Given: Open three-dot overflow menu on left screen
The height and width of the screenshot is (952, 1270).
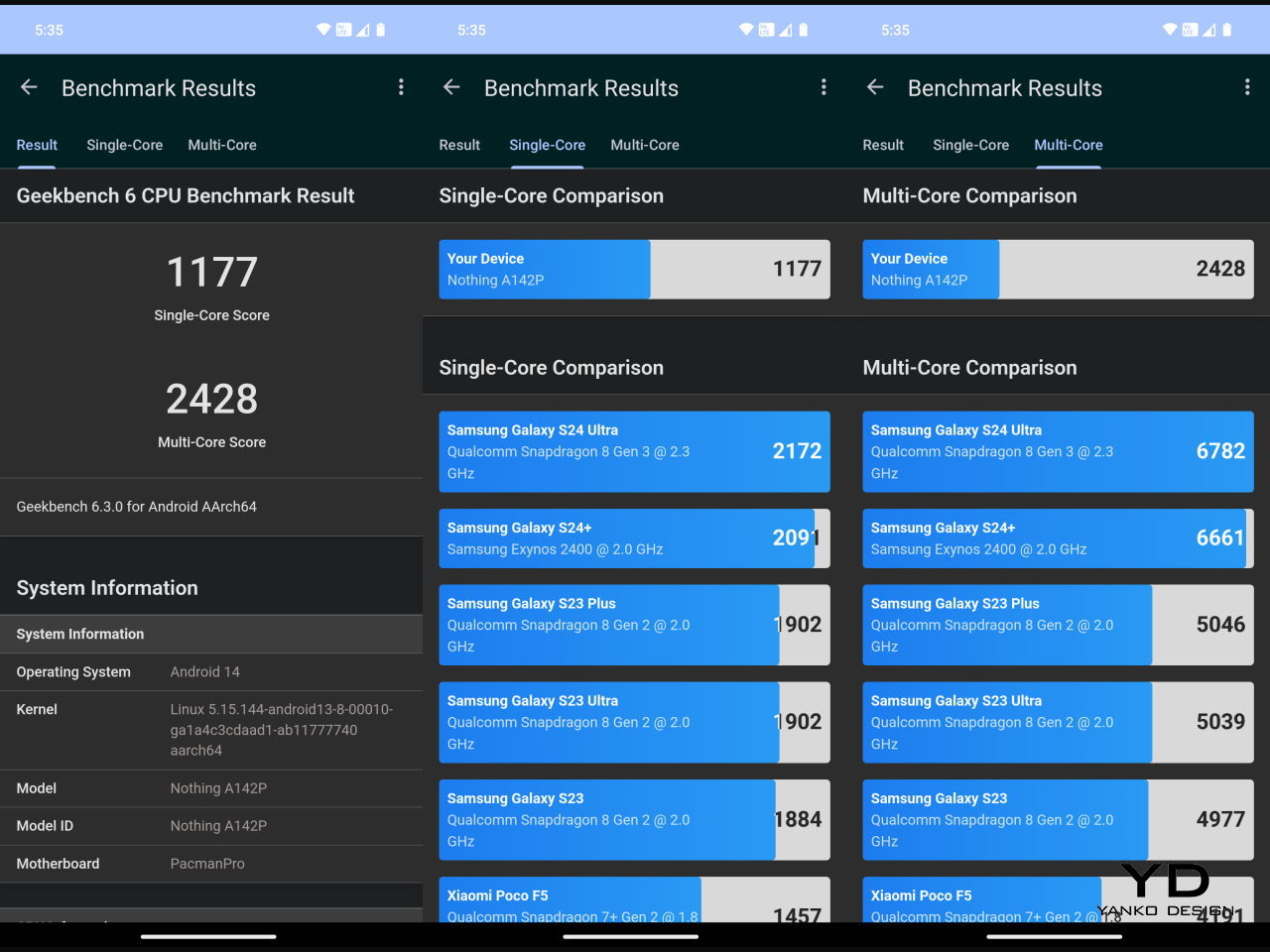Looking at the screenshot, I should pyautogui.click(x=401, y=87).
